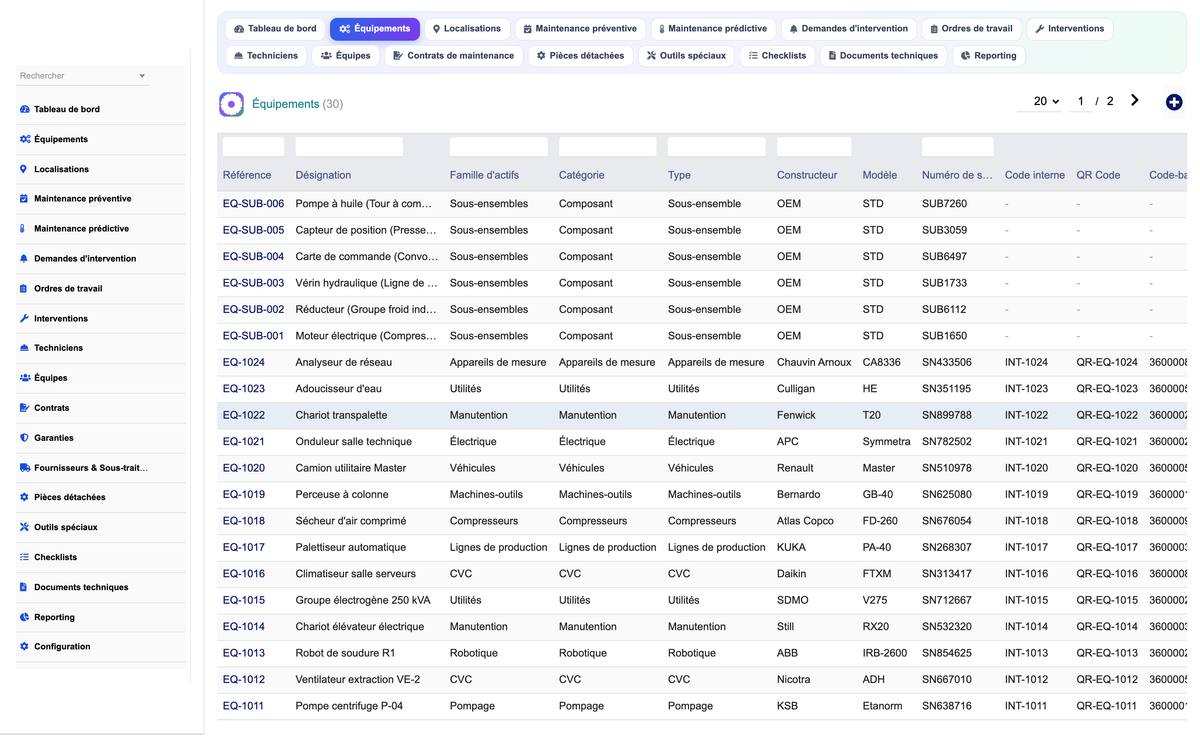Select the Équipements top tab
This screenshot has width=1200, height=743.
click(x=375, y=29)
